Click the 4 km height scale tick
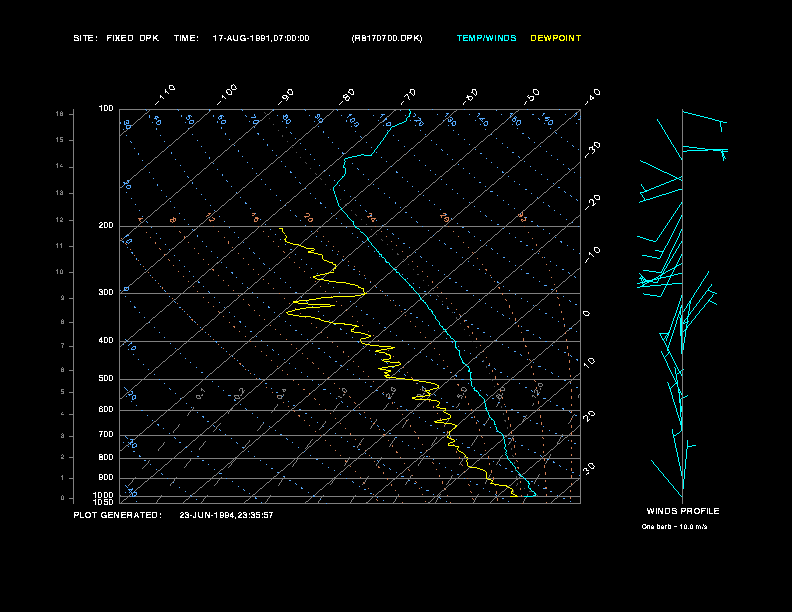The height and width of the screenshot is (612, 792). coord(63,414)
